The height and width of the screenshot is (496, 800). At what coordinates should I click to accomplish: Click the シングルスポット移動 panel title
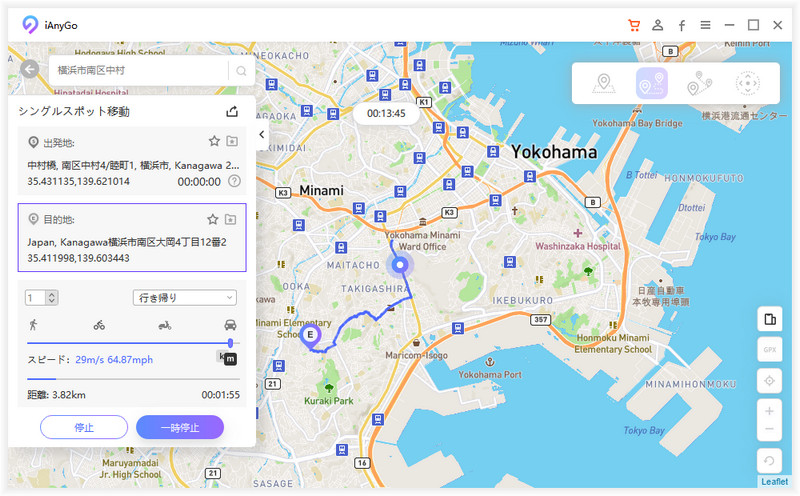[74, 111]
